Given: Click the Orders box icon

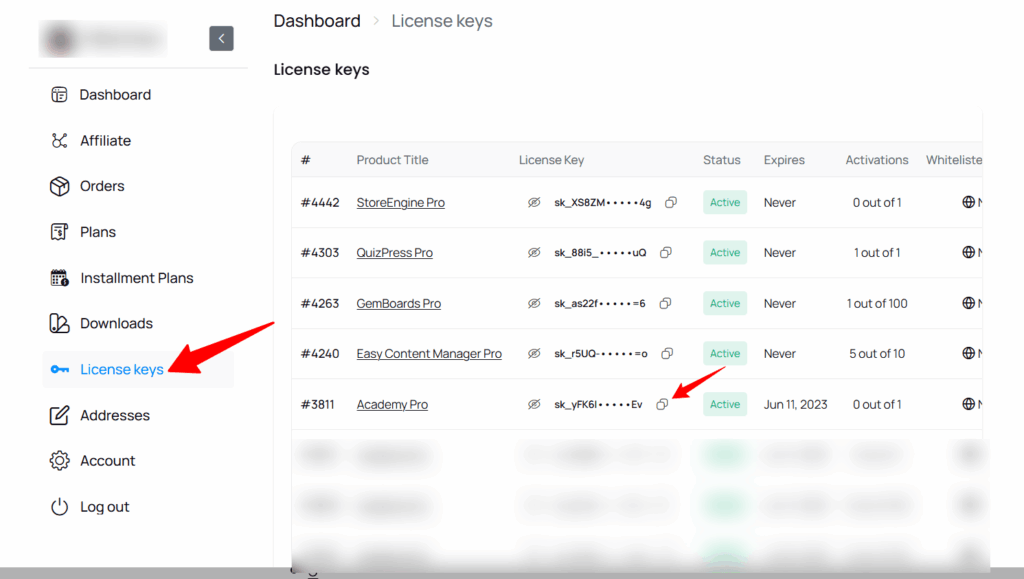Looking at the screenshot, I should coord(59,186).
